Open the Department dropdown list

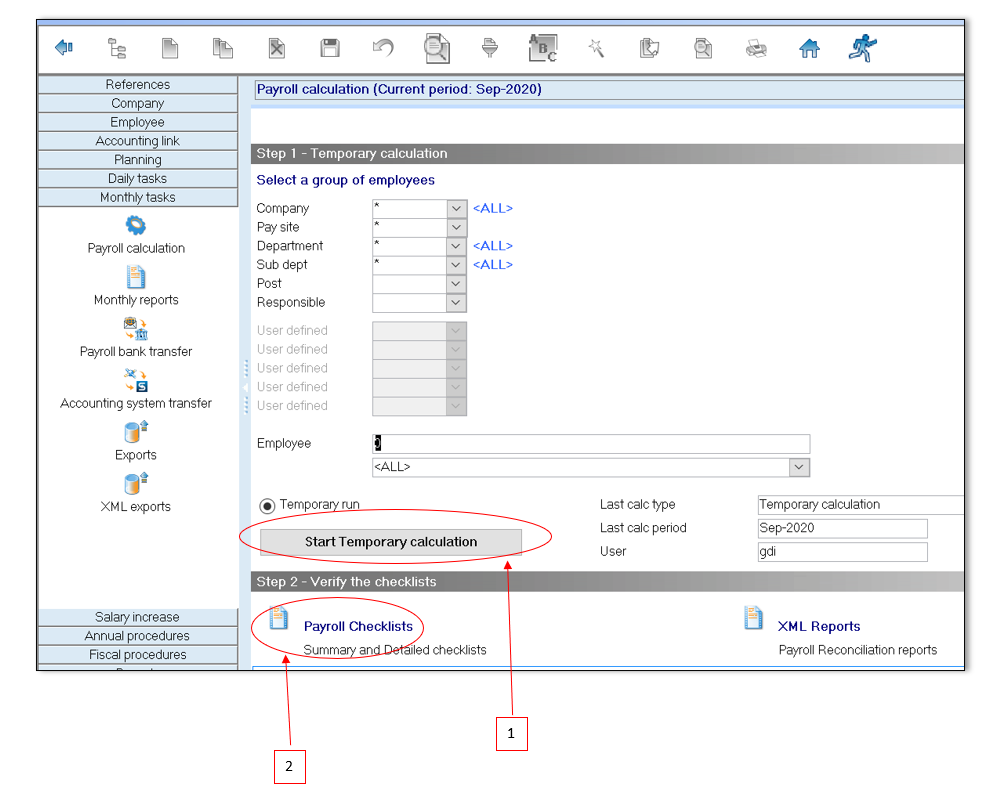click(456, 246)
